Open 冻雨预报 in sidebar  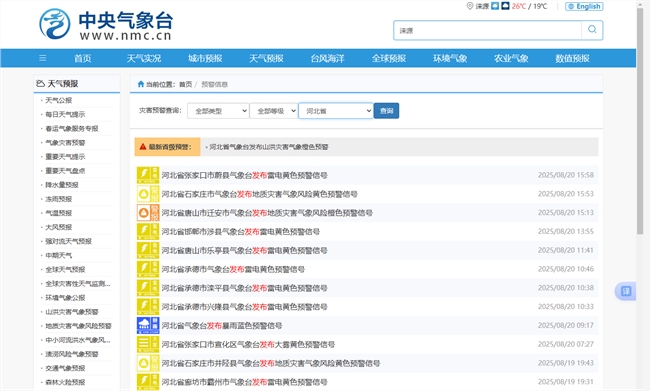[x=58, y=199]
